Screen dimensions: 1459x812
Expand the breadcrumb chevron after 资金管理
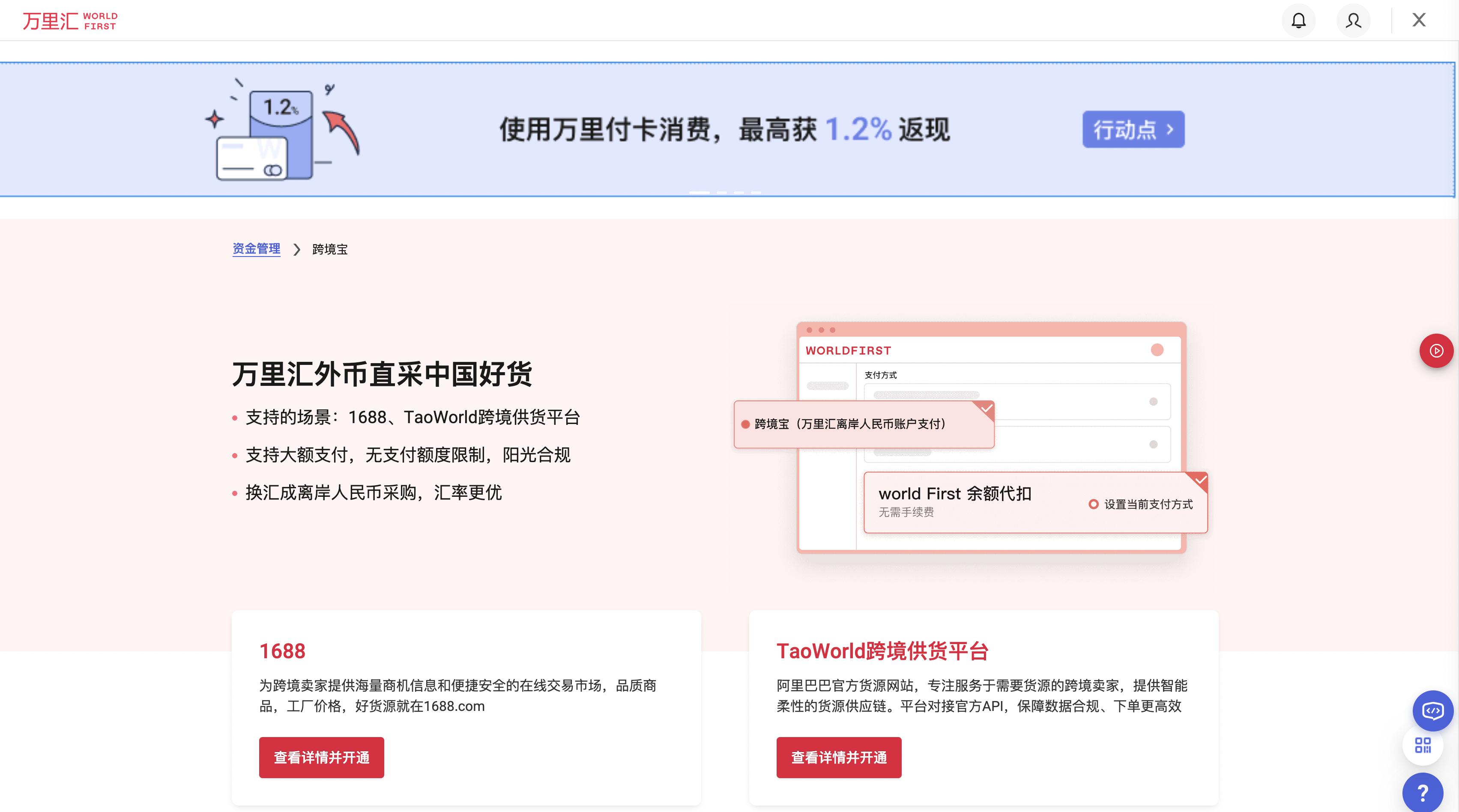(x=296, y=249)
